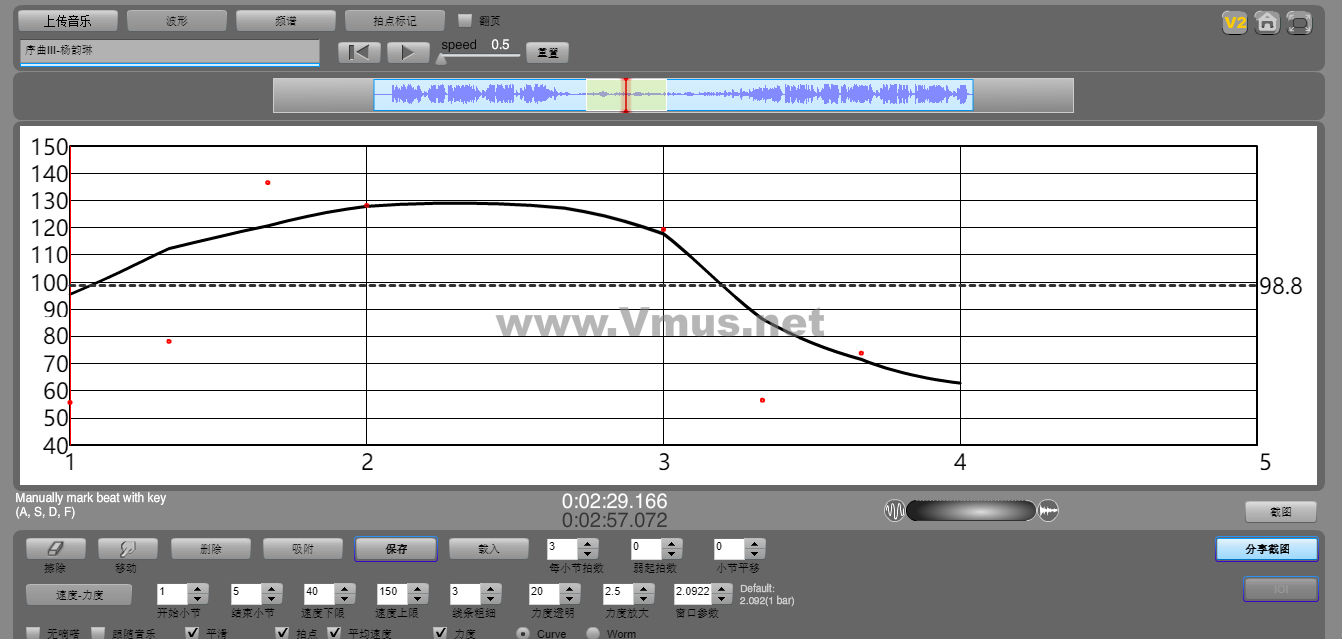Select the eraser (擦除) tool

tap(55, 548)
